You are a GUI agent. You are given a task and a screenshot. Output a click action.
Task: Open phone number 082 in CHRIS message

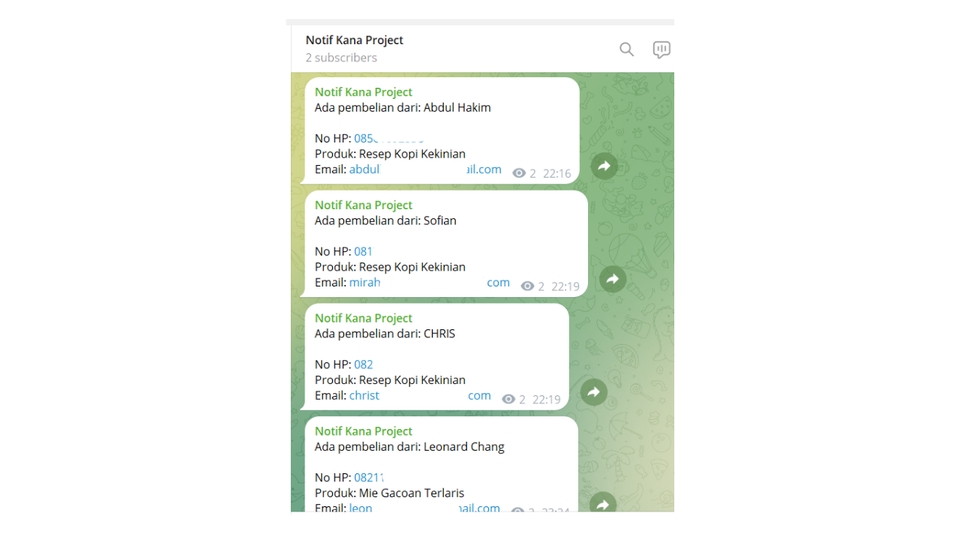[x=364, y=364]
